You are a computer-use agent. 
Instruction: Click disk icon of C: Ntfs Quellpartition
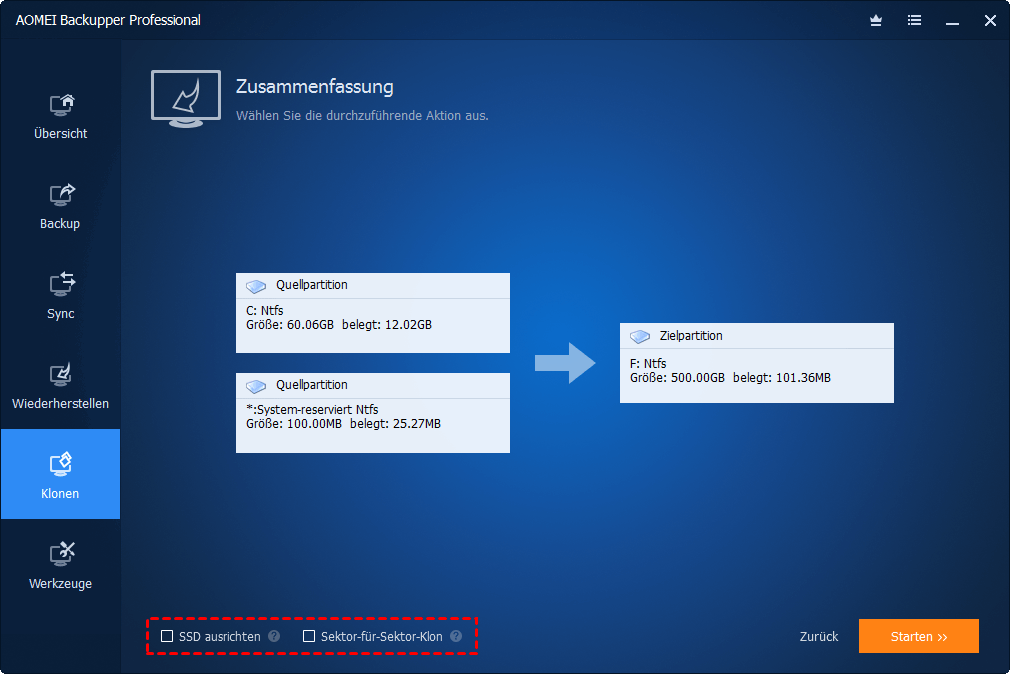coord(256,286)
